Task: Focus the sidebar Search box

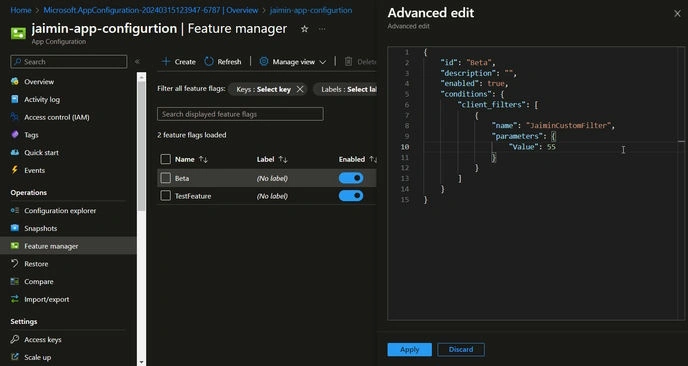Action: [69, 61]
